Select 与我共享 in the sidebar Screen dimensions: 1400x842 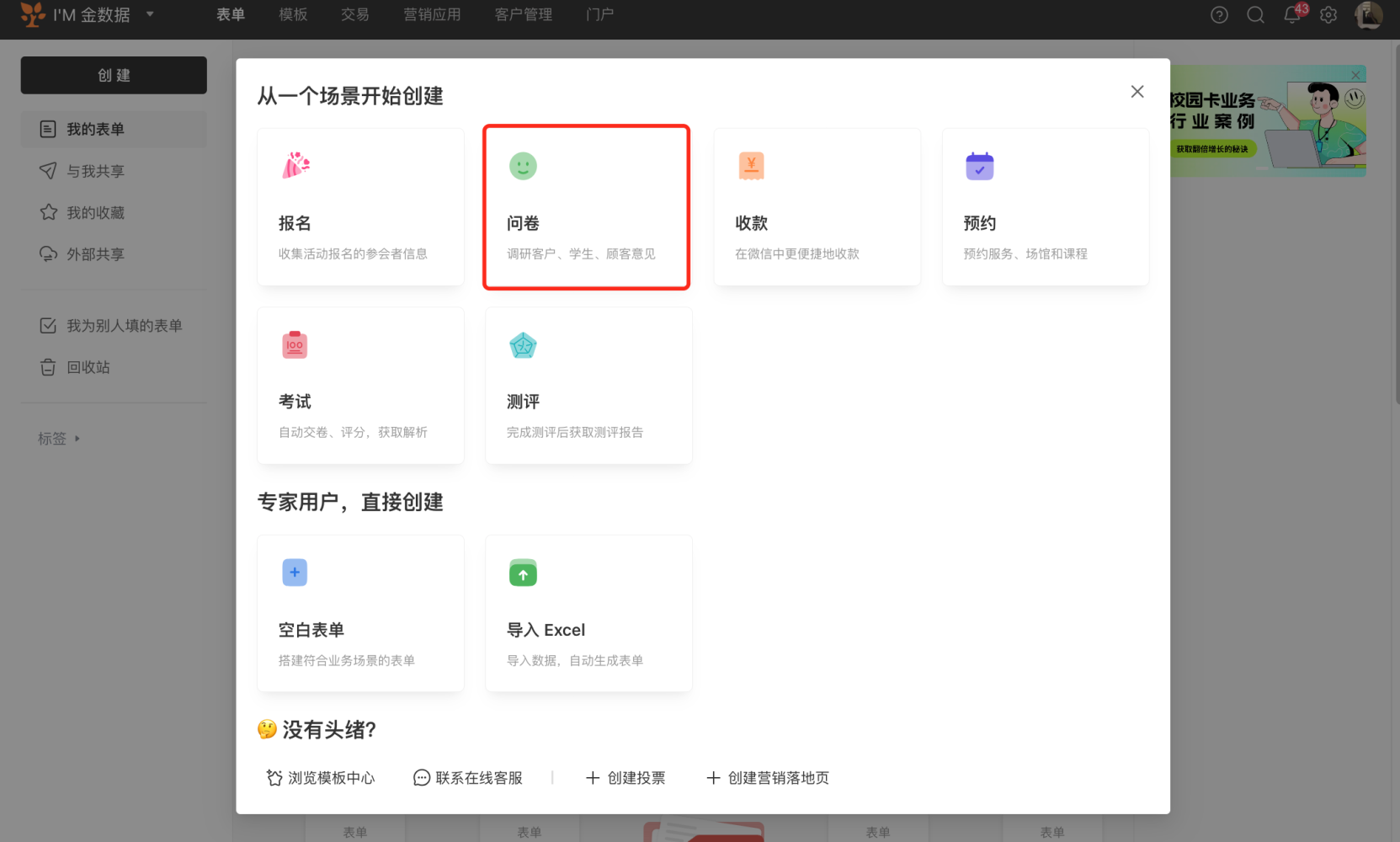[114, 171]
